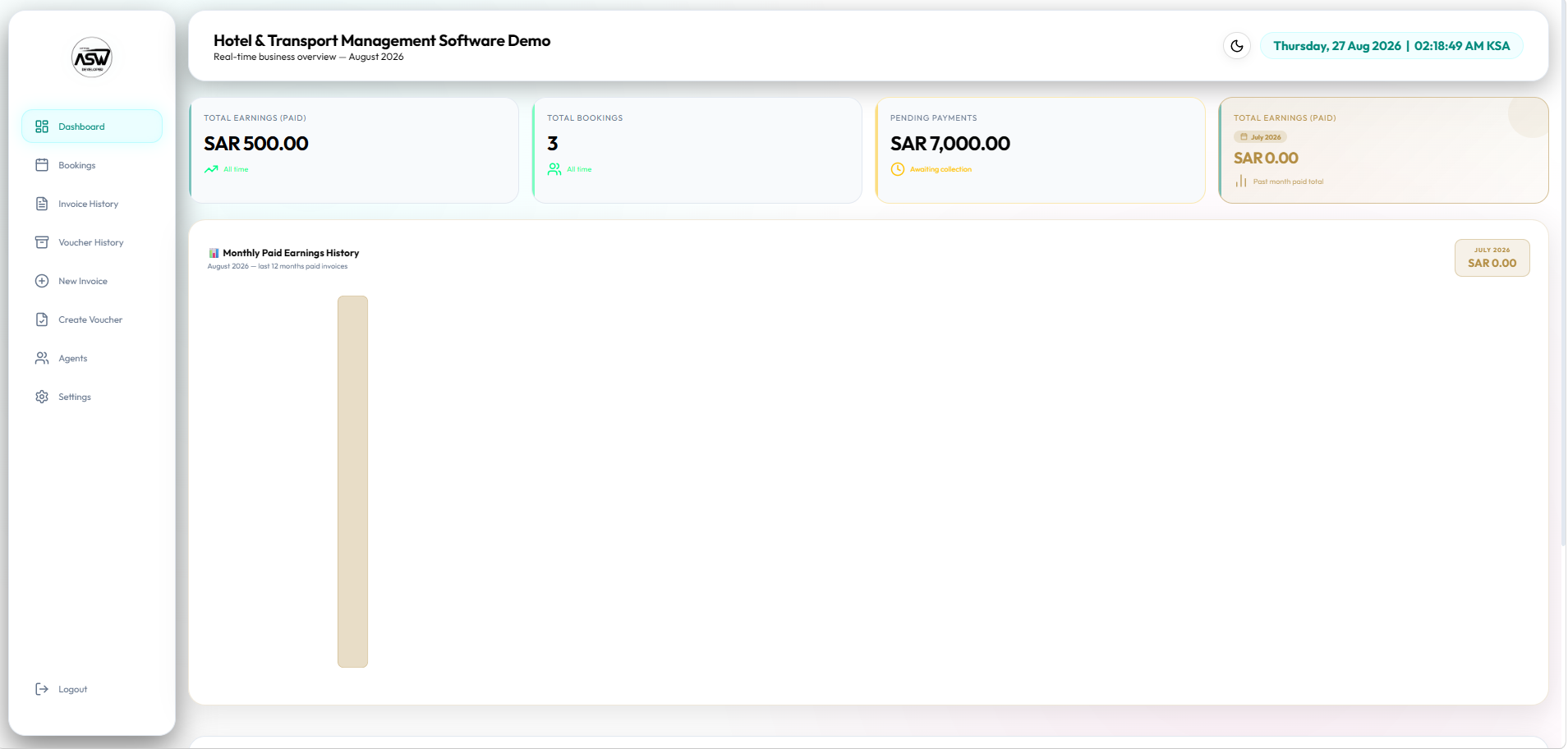
Task: Click the date and time display
Action: (x=1391, y=46)
